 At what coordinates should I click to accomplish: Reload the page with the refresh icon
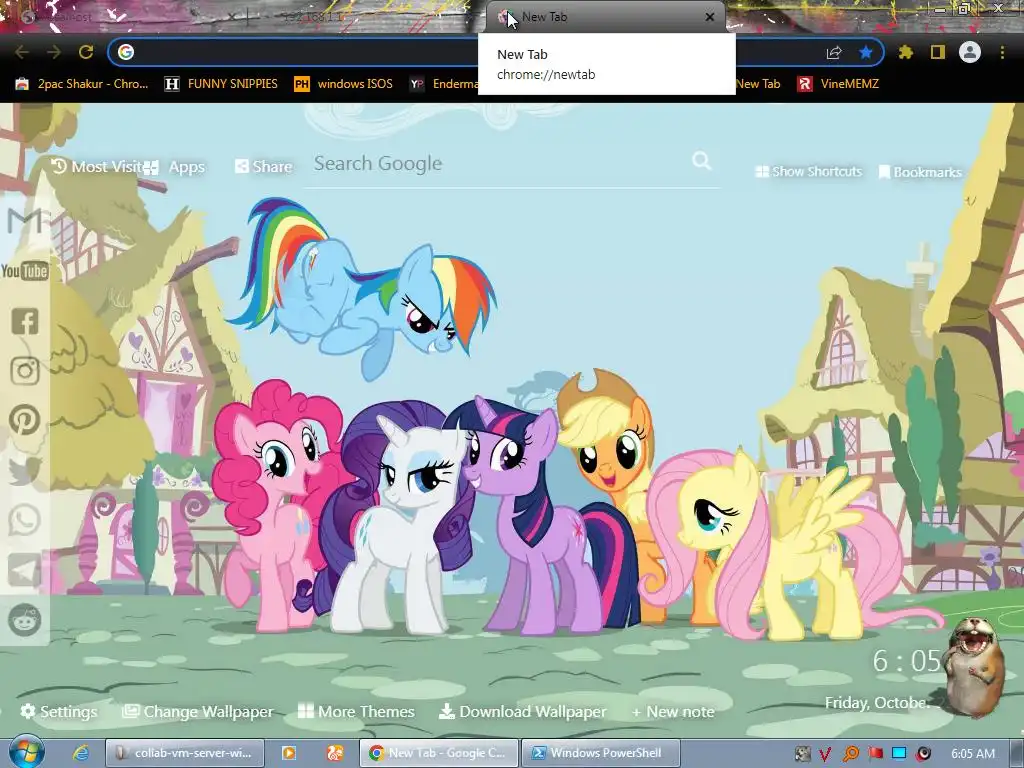click(86, 52)
